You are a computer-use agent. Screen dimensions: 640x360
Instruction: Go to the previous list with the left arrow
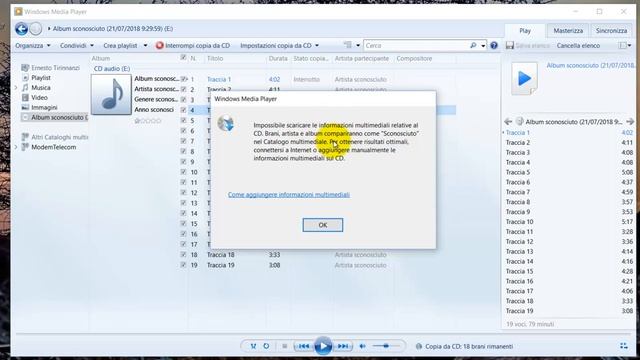coord(508,122)
